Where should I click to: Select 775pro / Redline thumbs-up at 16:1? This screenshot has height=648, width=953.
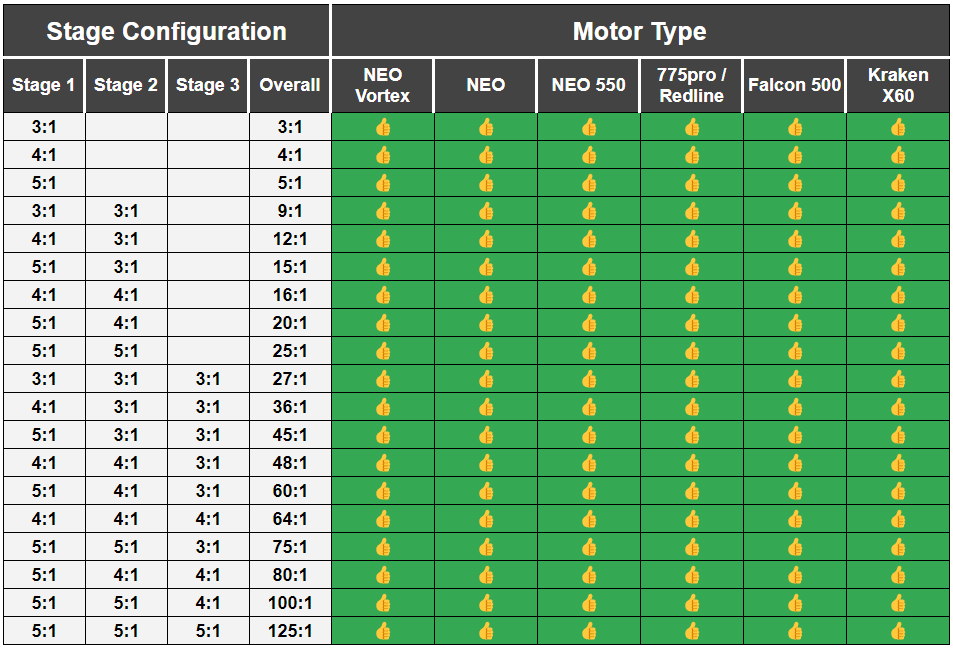tap(692, 295)
